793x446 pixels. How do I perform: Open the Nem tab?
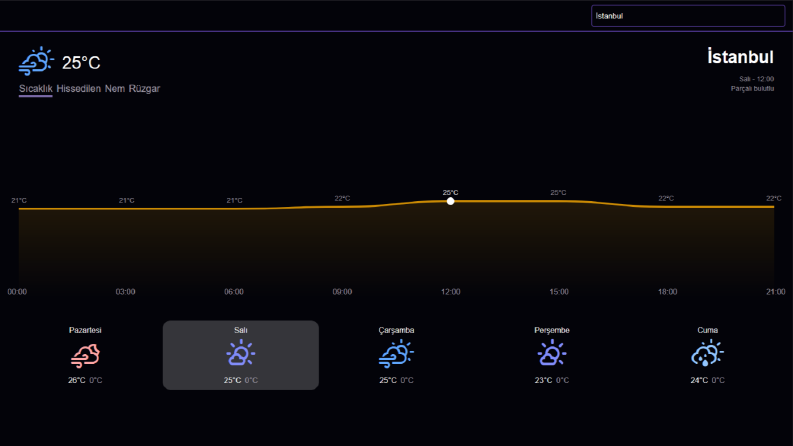tap(115, 88)
